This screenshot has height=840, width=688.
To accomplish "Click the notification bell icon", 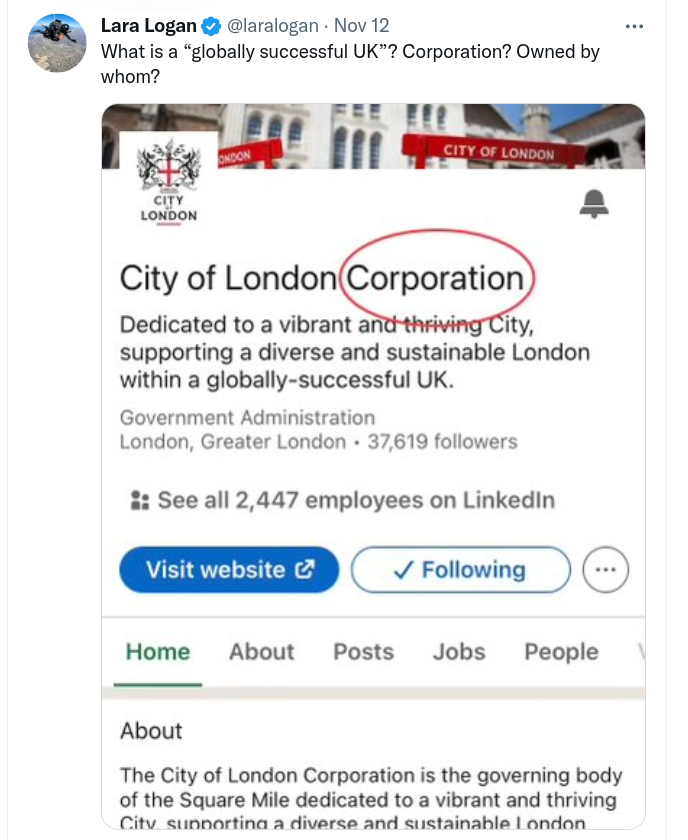I will pos(594,205).
